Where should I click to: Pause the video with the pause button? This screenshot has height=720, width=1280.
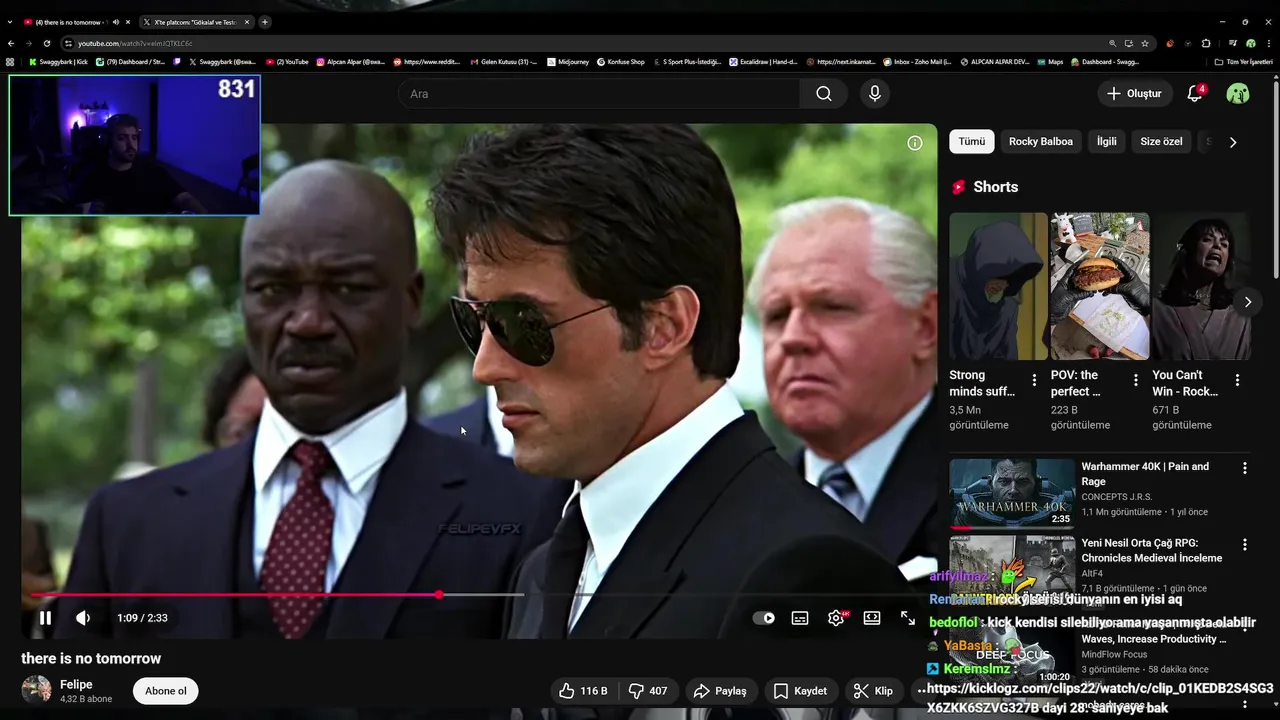coord(45,618)
